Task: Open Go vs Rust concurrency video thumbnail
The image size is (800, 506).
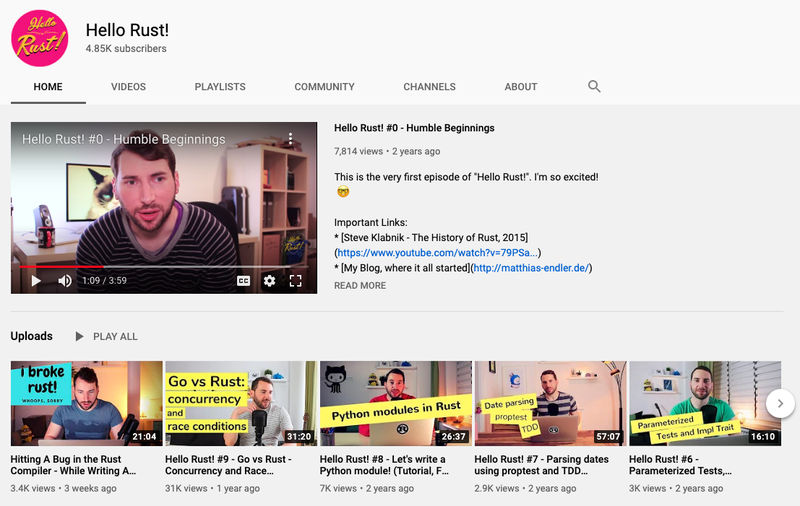Action: pos(241,403)
